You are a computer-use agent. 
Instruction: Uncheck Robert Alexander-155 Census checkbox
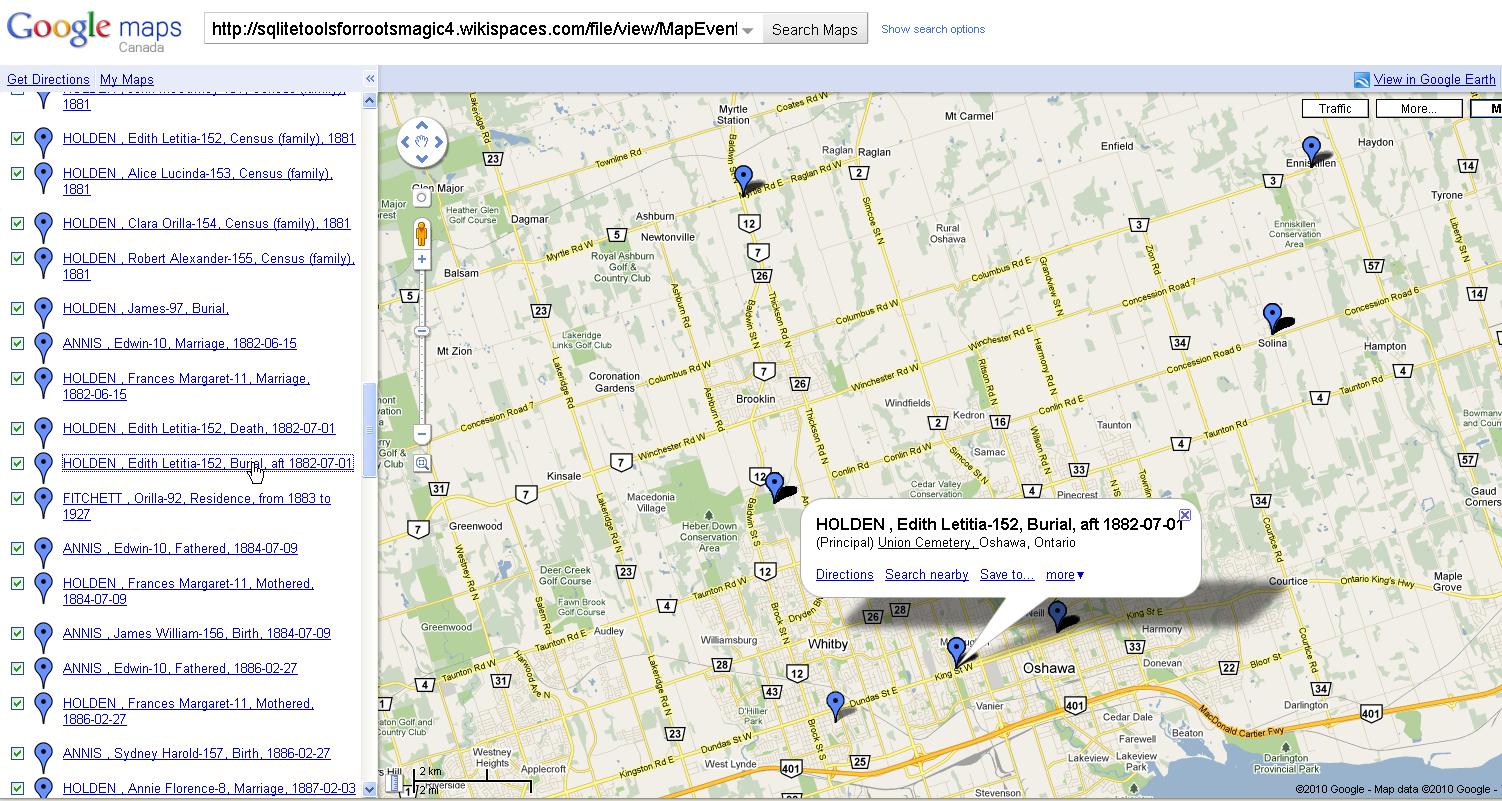(17, 259)
